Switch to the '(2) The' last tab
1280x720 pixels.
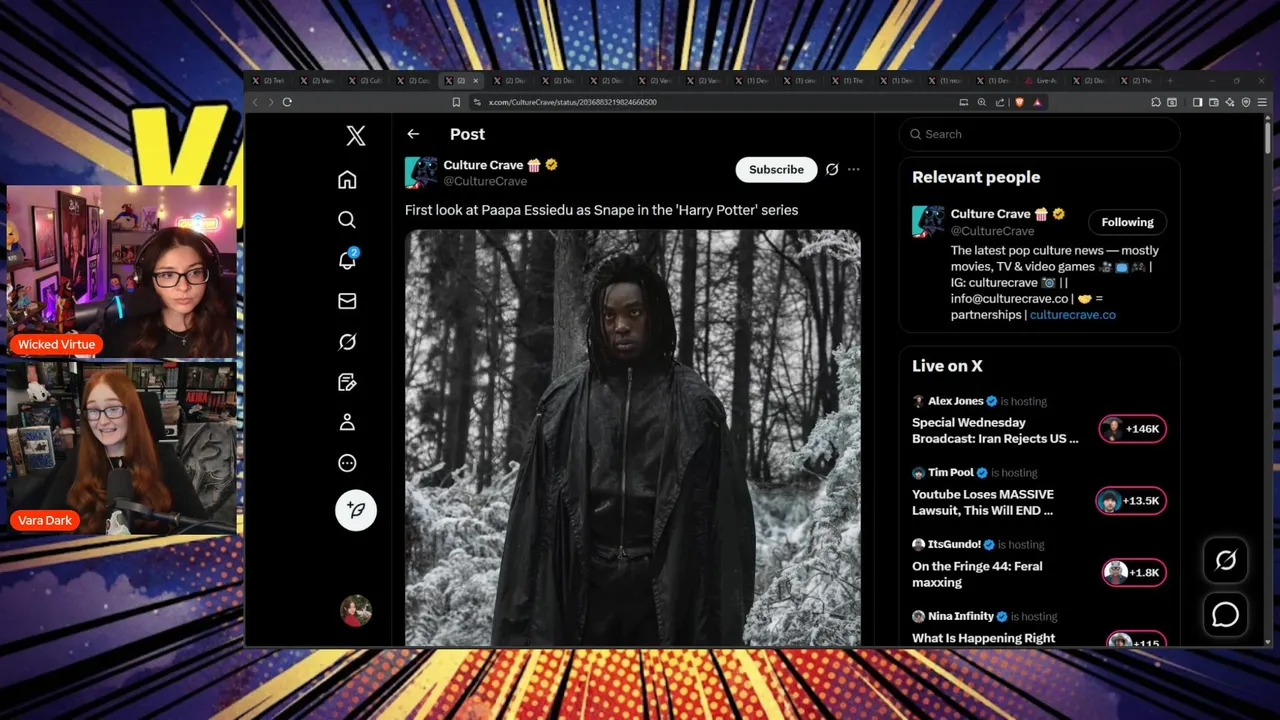pyautogui.click(x=1140, y=81)
